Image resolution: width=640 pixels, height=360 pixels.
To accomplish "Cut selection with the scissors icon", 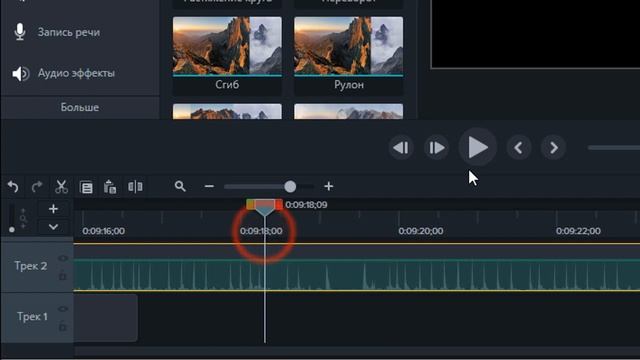I will [61, 187].
